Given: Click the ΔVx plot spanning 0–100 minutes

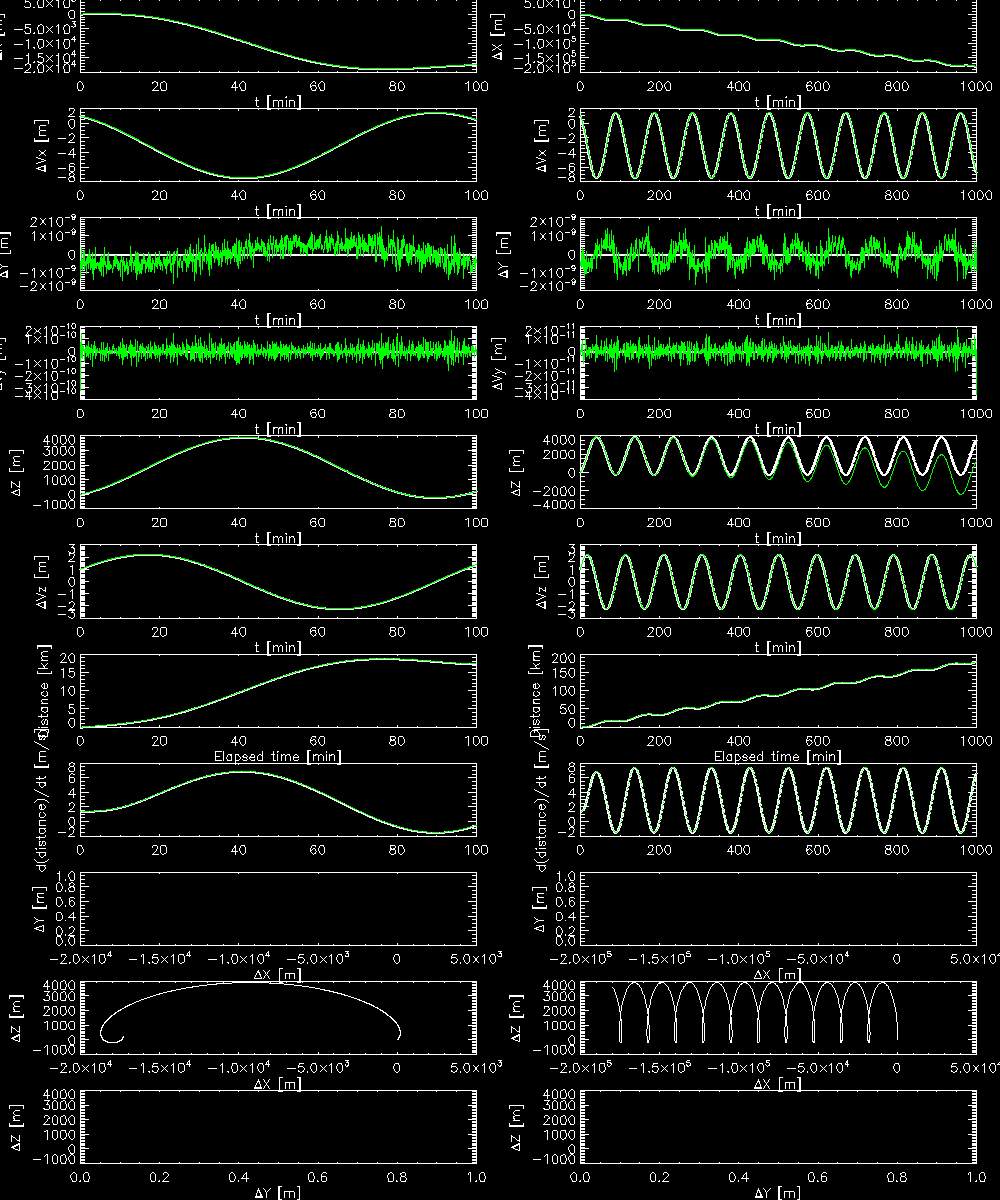Looking at the screenshot, I should 277,145.
